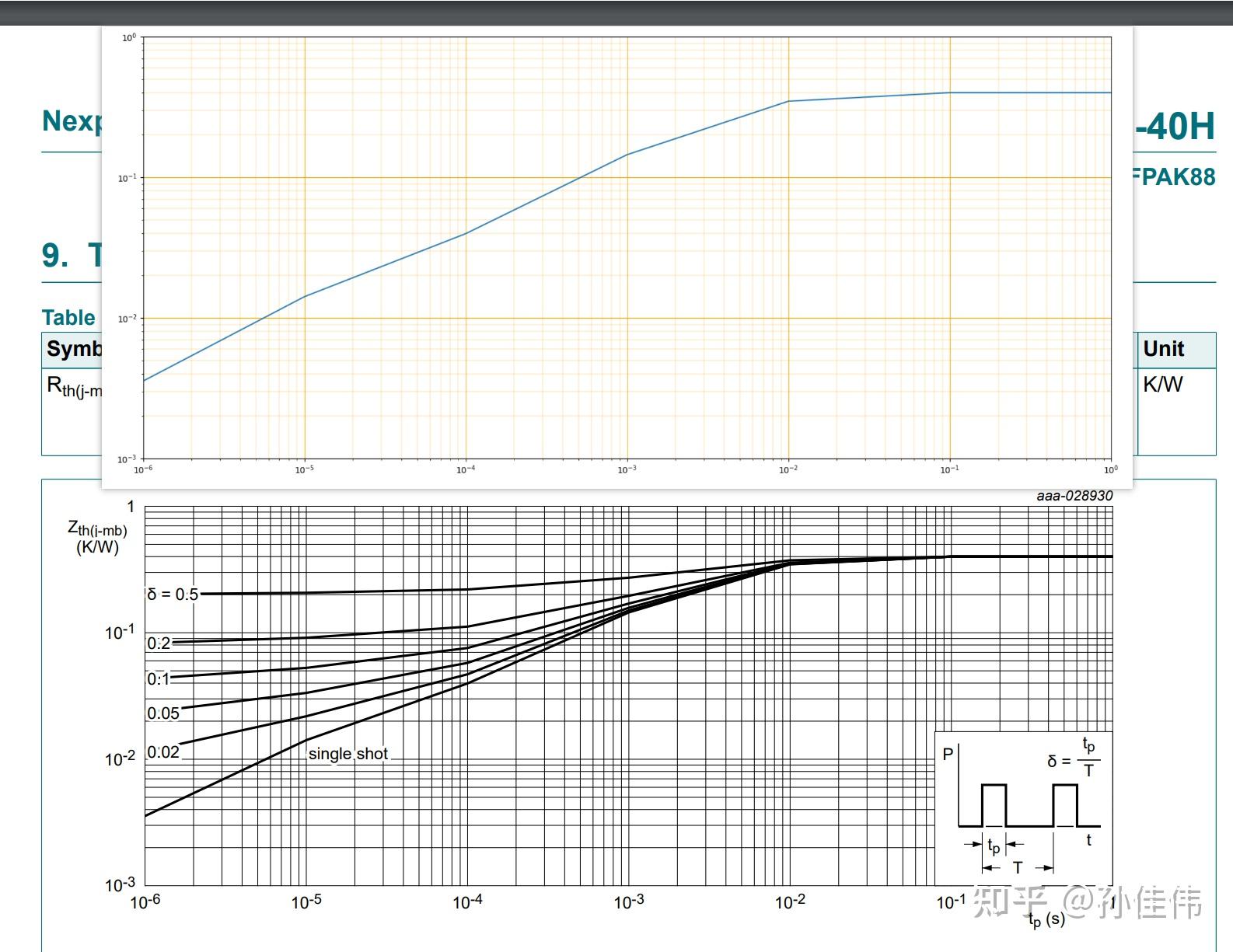The height and width of the screenshot is (952, 1233).
Task: Click "10-3" tick on datasheet chart x-axis
Action: [x=628, y=901]
